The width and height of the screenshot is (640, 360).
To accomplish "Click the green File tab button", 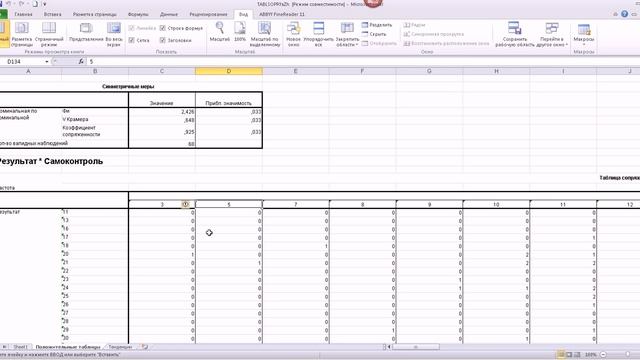I will [3, 14].
